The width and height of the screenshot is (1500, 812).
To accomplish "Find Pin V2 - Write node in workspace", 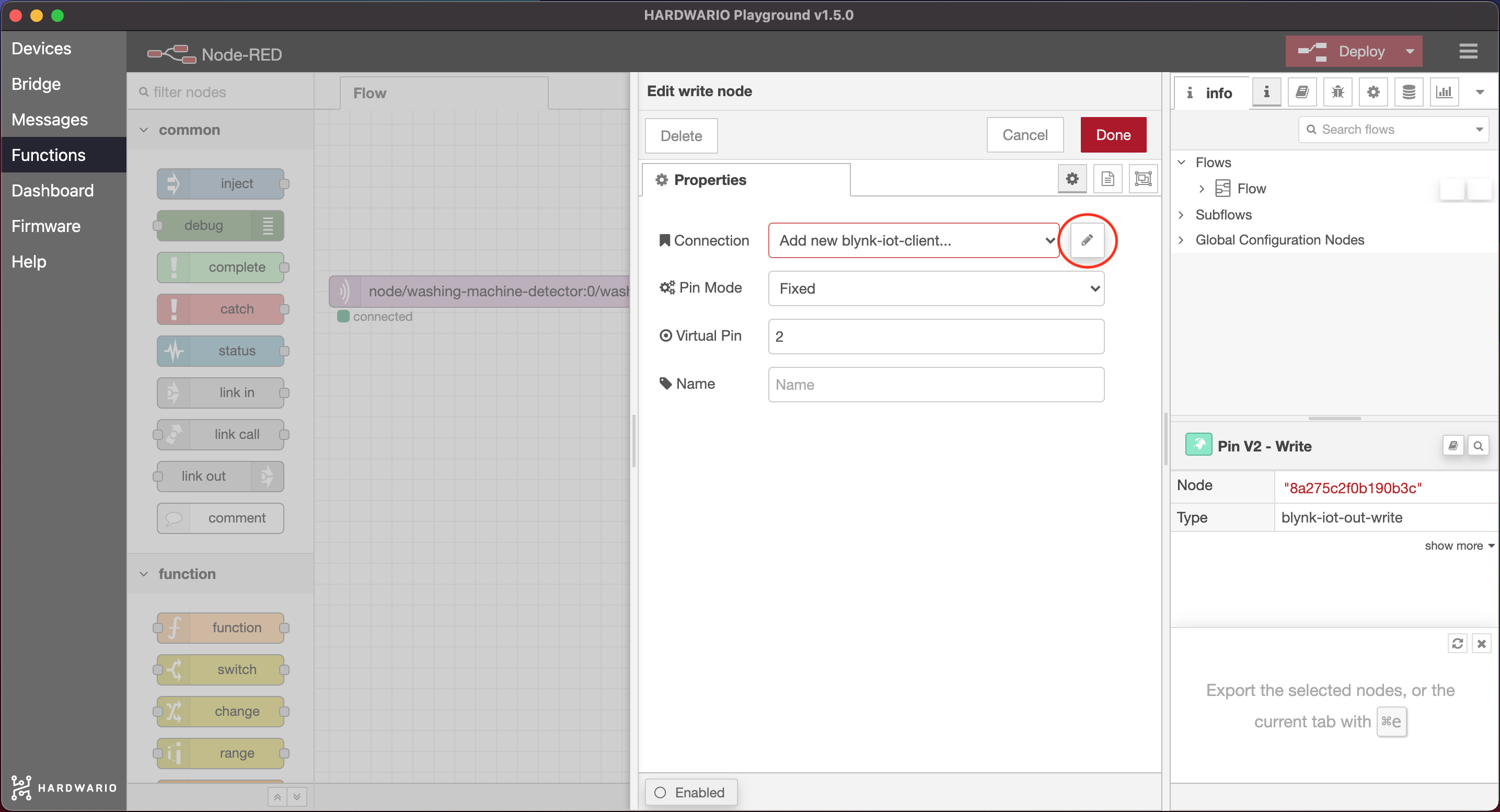I will click(1478, 446).
